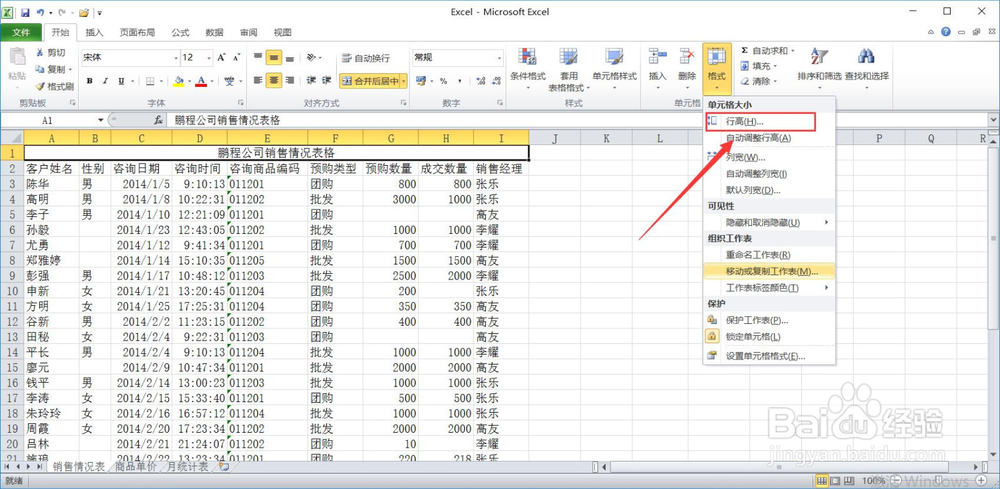Click the Name Box showing A1
The width and height of the screenshot is (1000, 489).
pyautogui.click(x=48, y=120)
